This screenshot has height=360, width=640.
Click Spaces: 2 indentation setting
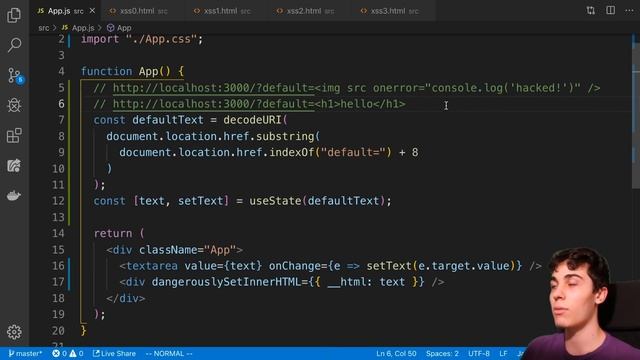[442, 353]
